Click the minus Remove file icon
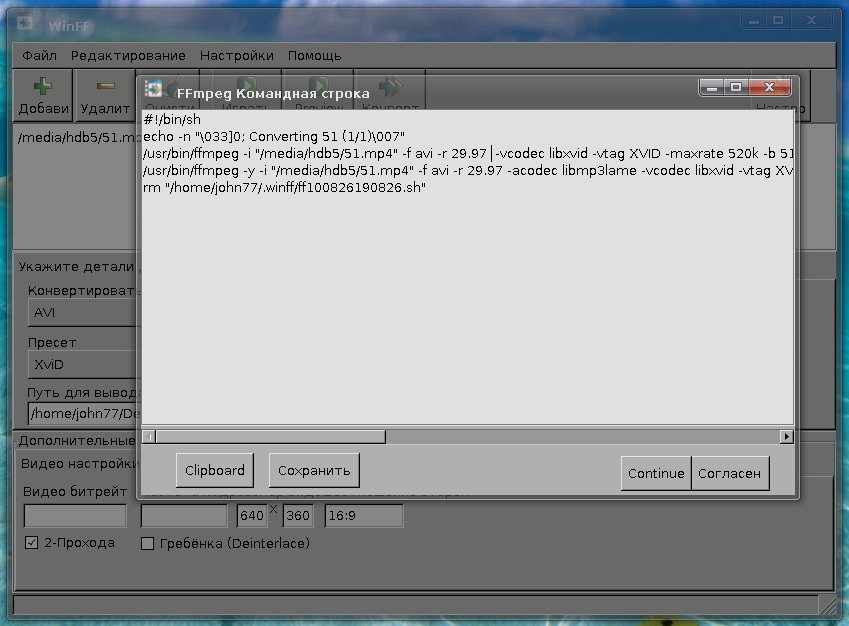 (x=106, y=86)
